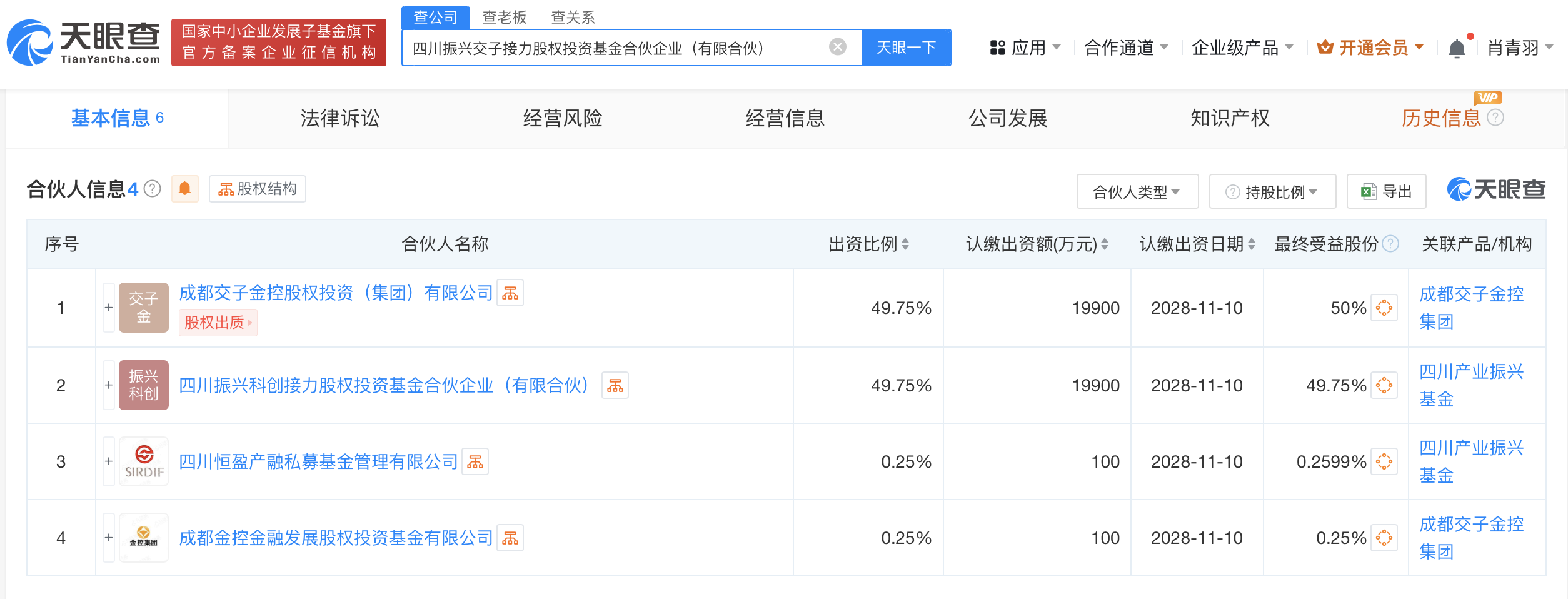Click help icon next to 最终受益股份
The image size is (1568, 599).
1390,244
